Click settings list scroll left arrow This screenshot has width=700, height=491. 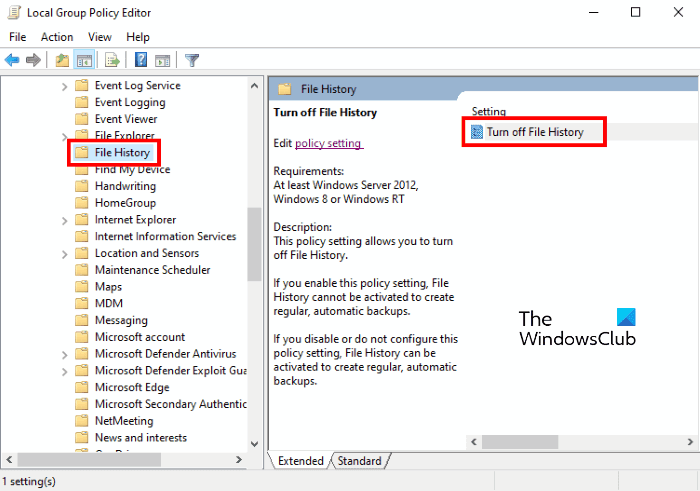pos(474,442)
